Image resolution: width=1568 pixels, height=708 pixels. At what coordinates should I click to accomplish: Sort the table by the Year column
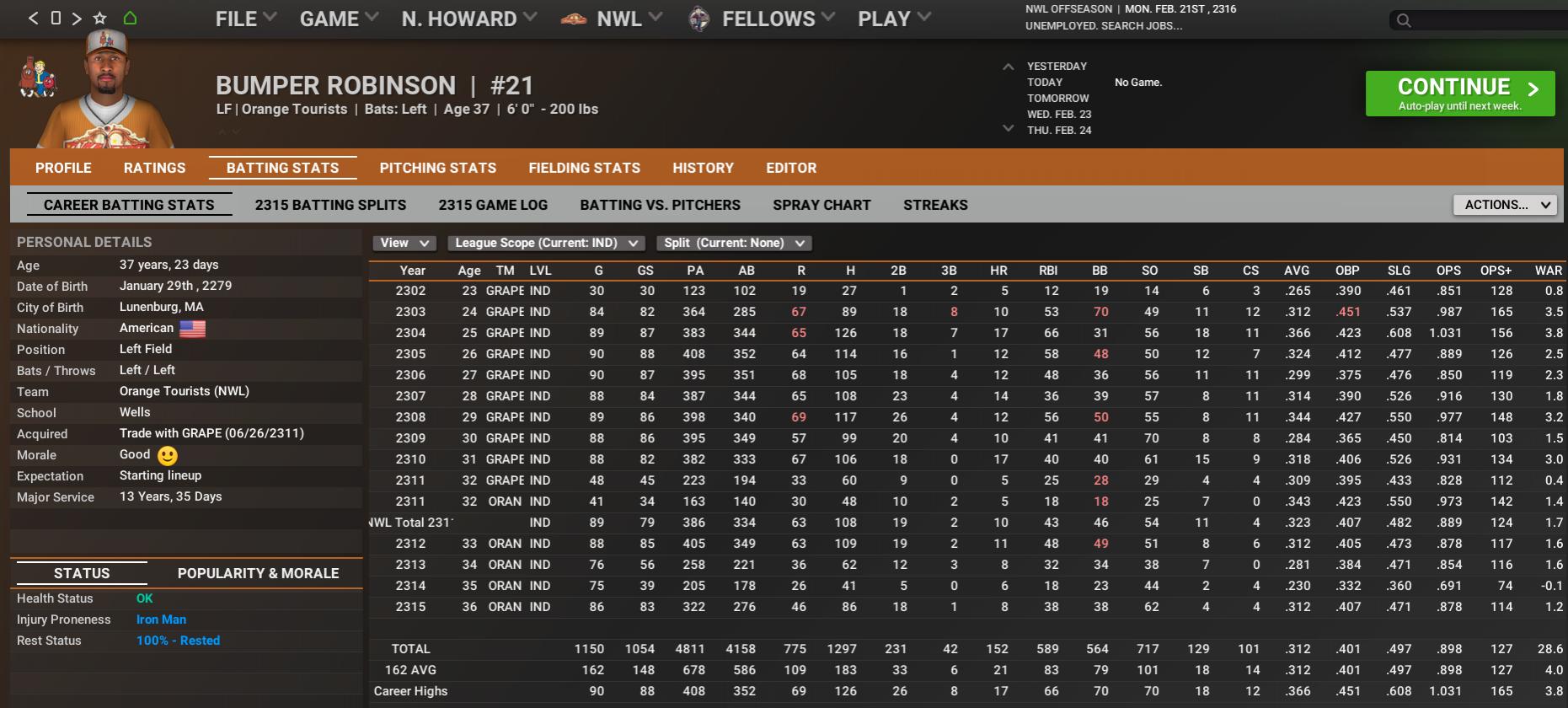click(x=413, y=271)
